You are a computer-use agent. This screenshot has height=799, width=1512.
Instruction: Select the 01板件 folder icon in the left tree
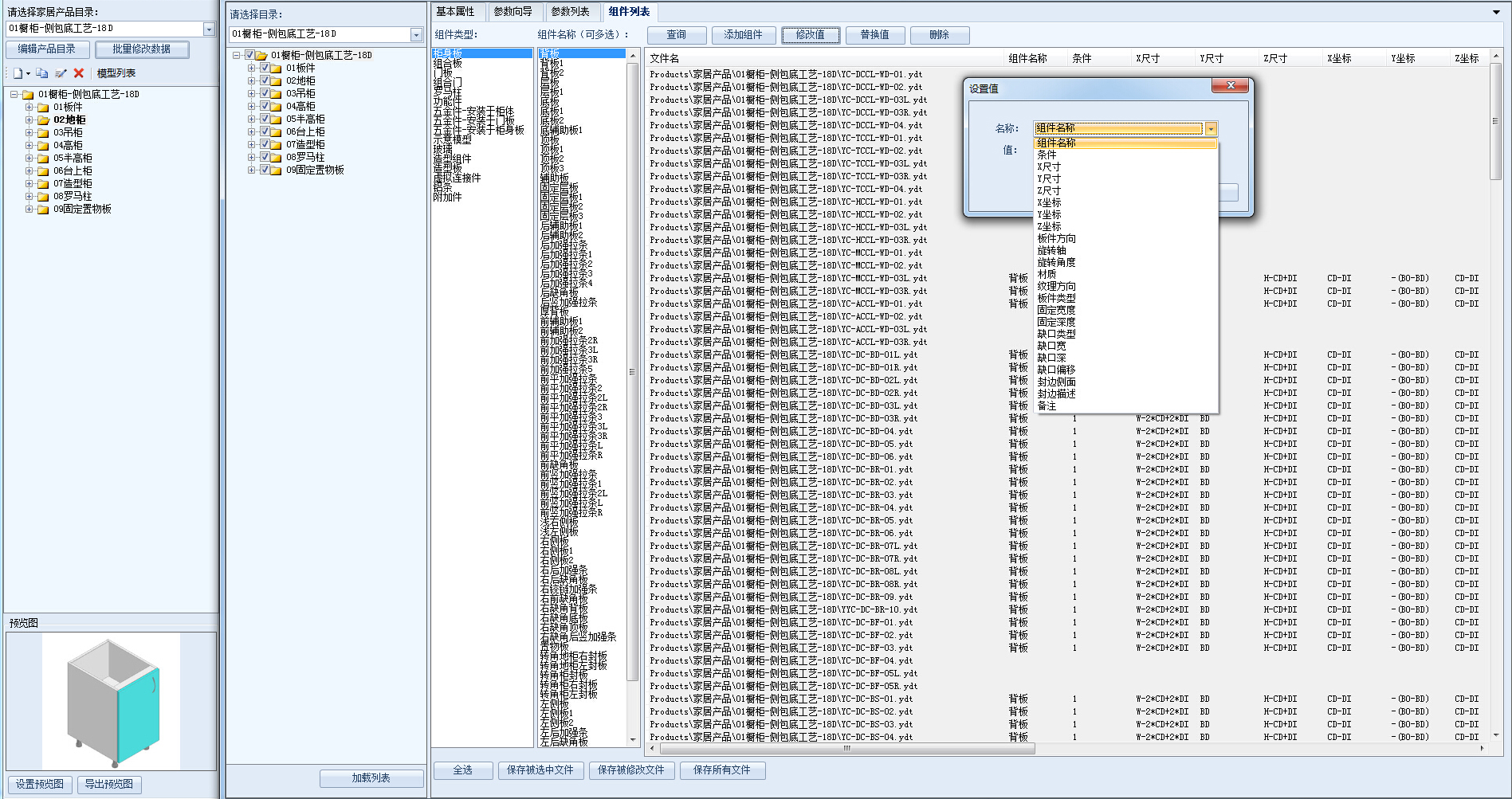click(43, 108)
